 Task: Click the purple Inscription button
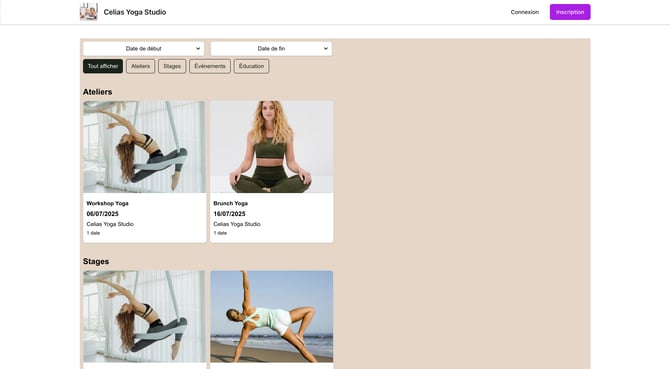pyautogui.click(x=570, y=12)
